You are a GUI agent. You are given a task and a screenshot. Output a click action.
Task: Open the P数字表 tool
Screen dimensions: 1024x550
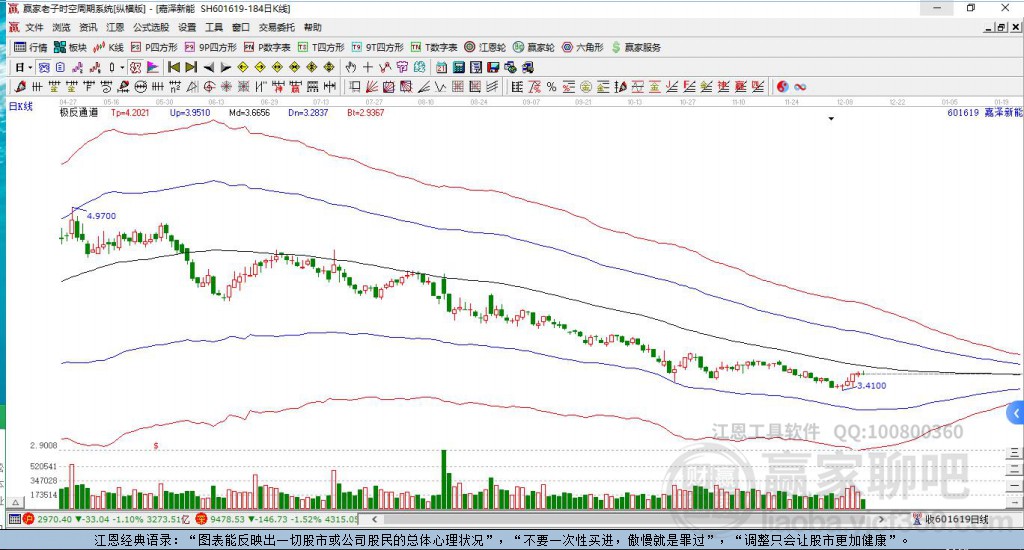click(x=267, y=47)
